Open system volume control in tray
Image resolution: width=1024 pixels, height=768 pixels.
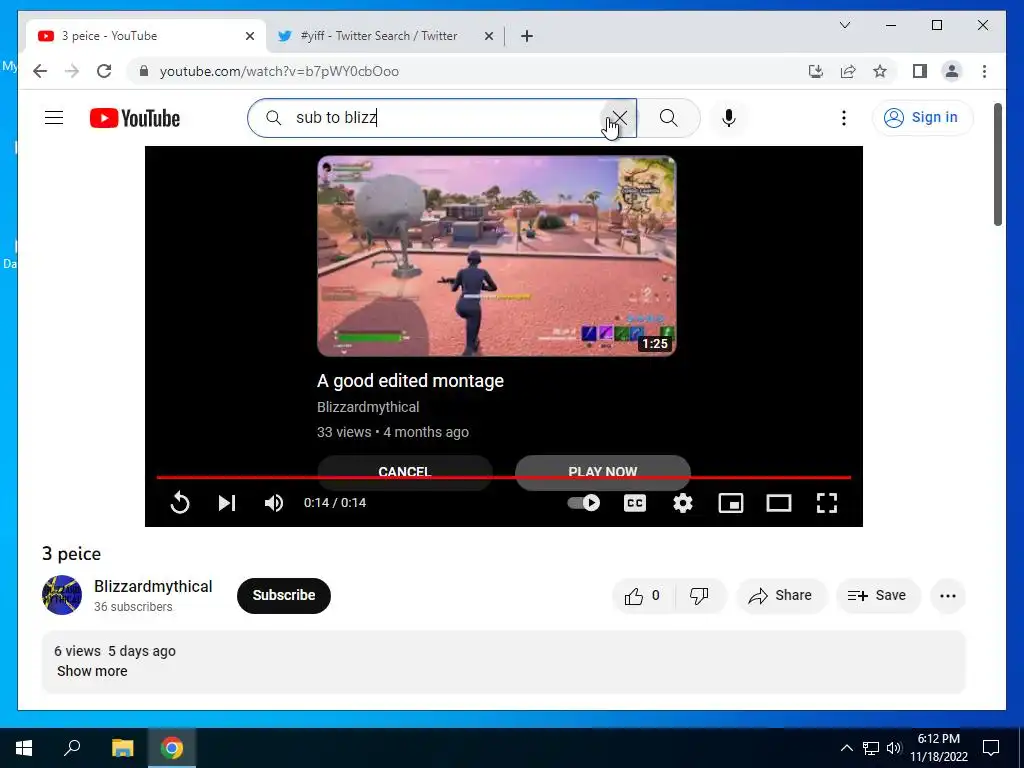(894, 748)
